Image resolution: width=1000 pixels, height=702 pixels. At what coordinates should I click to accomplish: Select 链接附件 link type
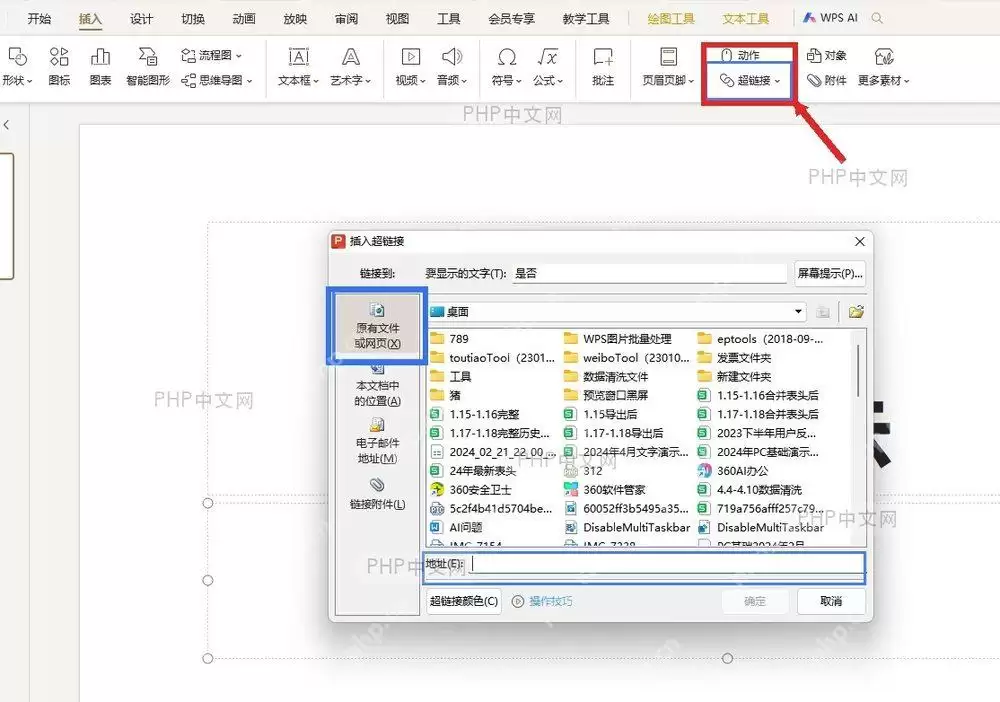(377, 494)
